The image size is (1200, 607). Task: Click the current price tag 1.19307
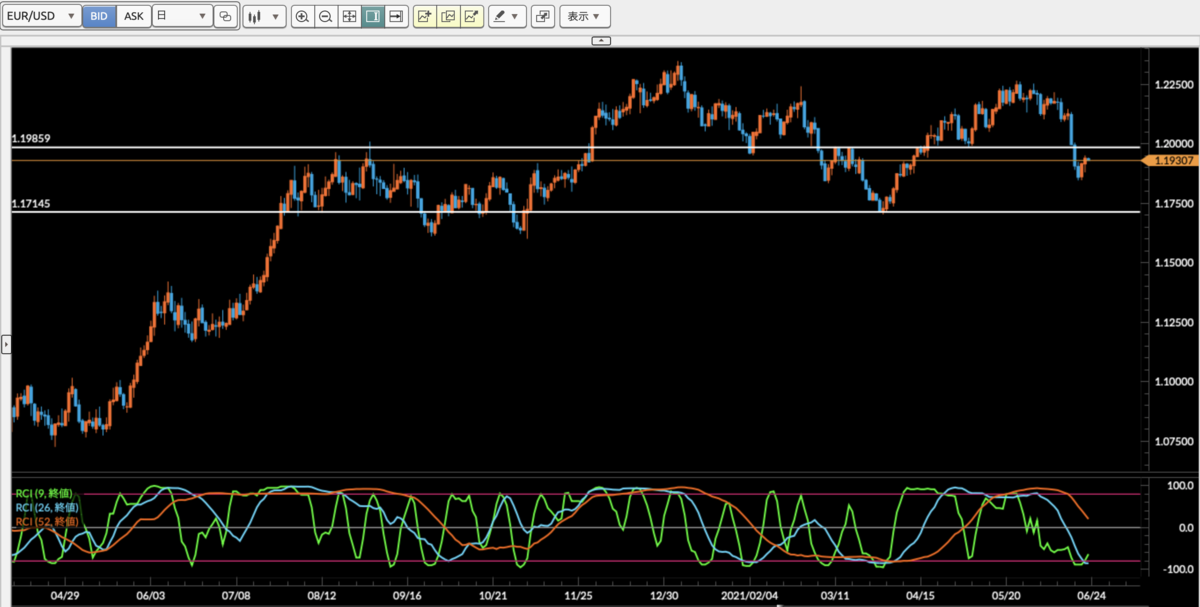[1169, 160]
